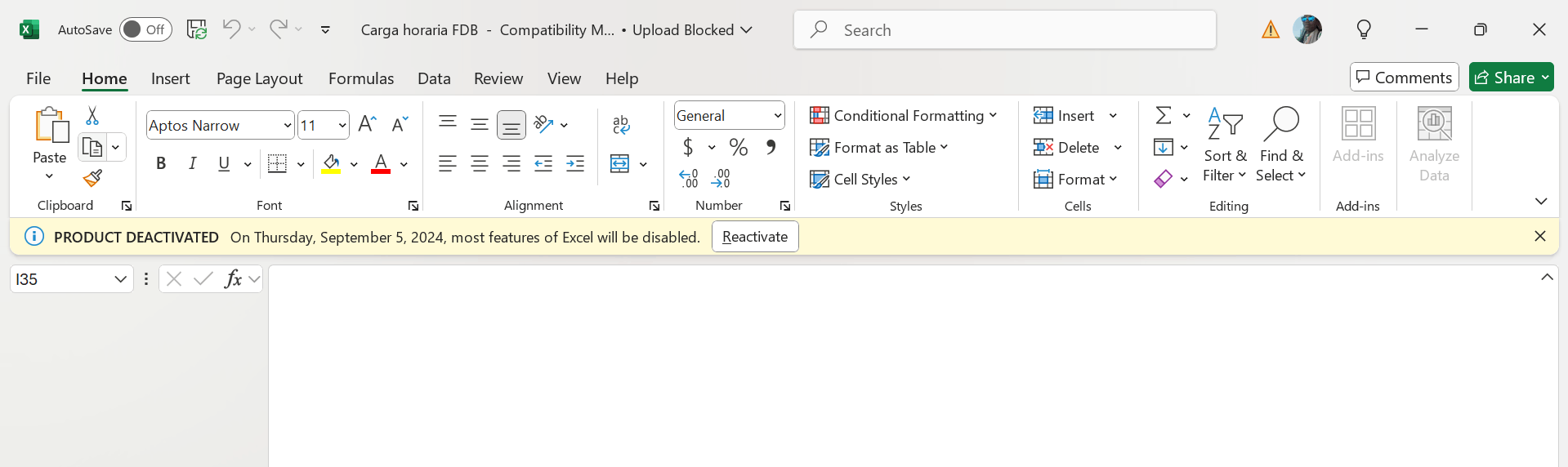
Task: Apply top align to cells
Action: (447, 124)
